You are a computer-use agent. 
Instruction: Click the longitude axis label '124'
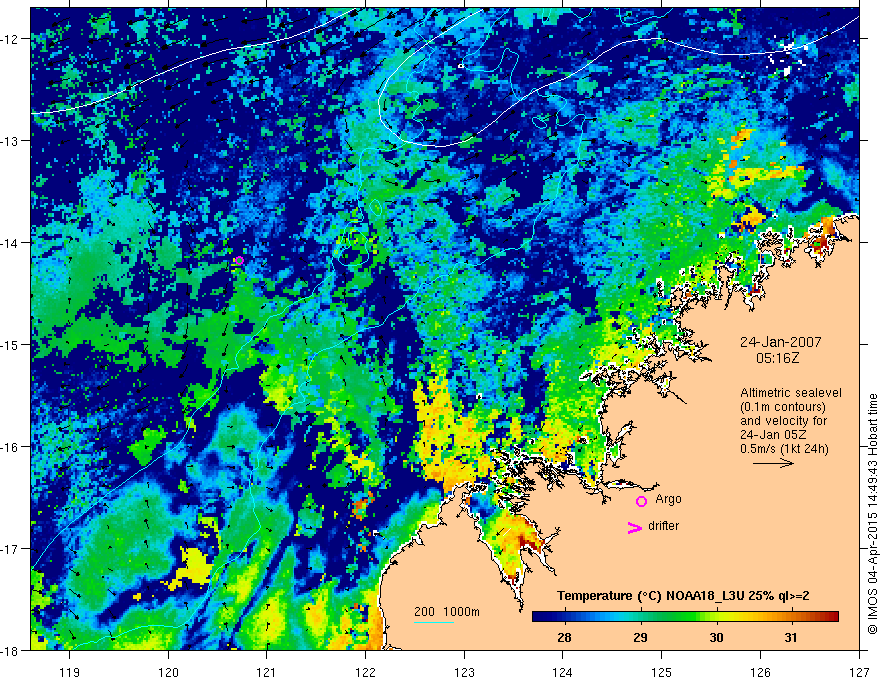563,672
